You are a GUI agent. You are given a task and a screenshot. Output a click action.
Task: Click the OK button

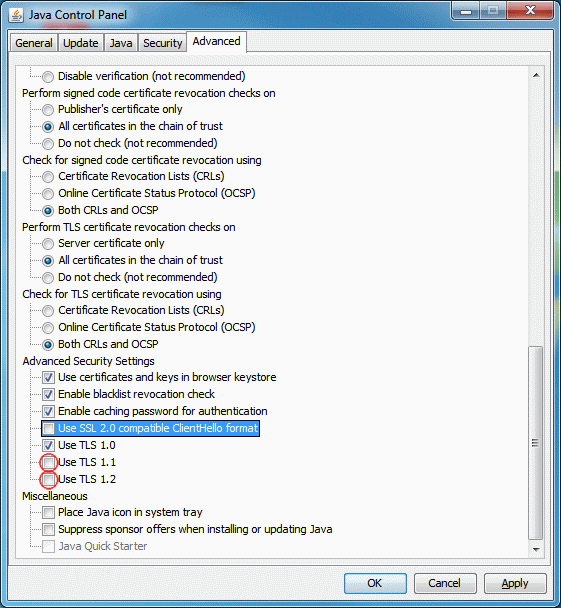click(375, 583)
